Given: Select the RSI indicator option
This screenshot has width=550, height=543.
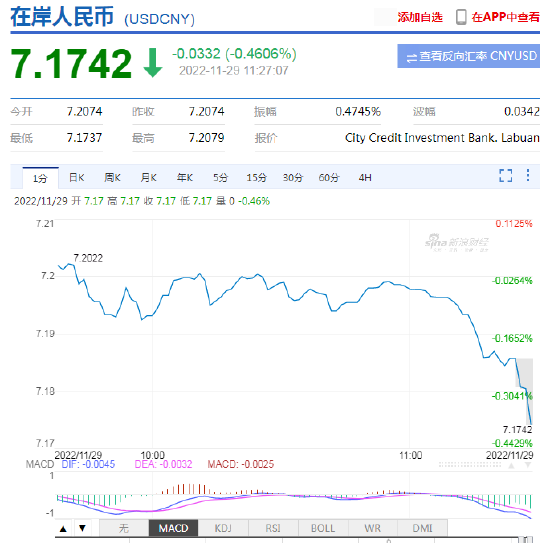Looking at the screenshot, I should [x=273, y=528].
